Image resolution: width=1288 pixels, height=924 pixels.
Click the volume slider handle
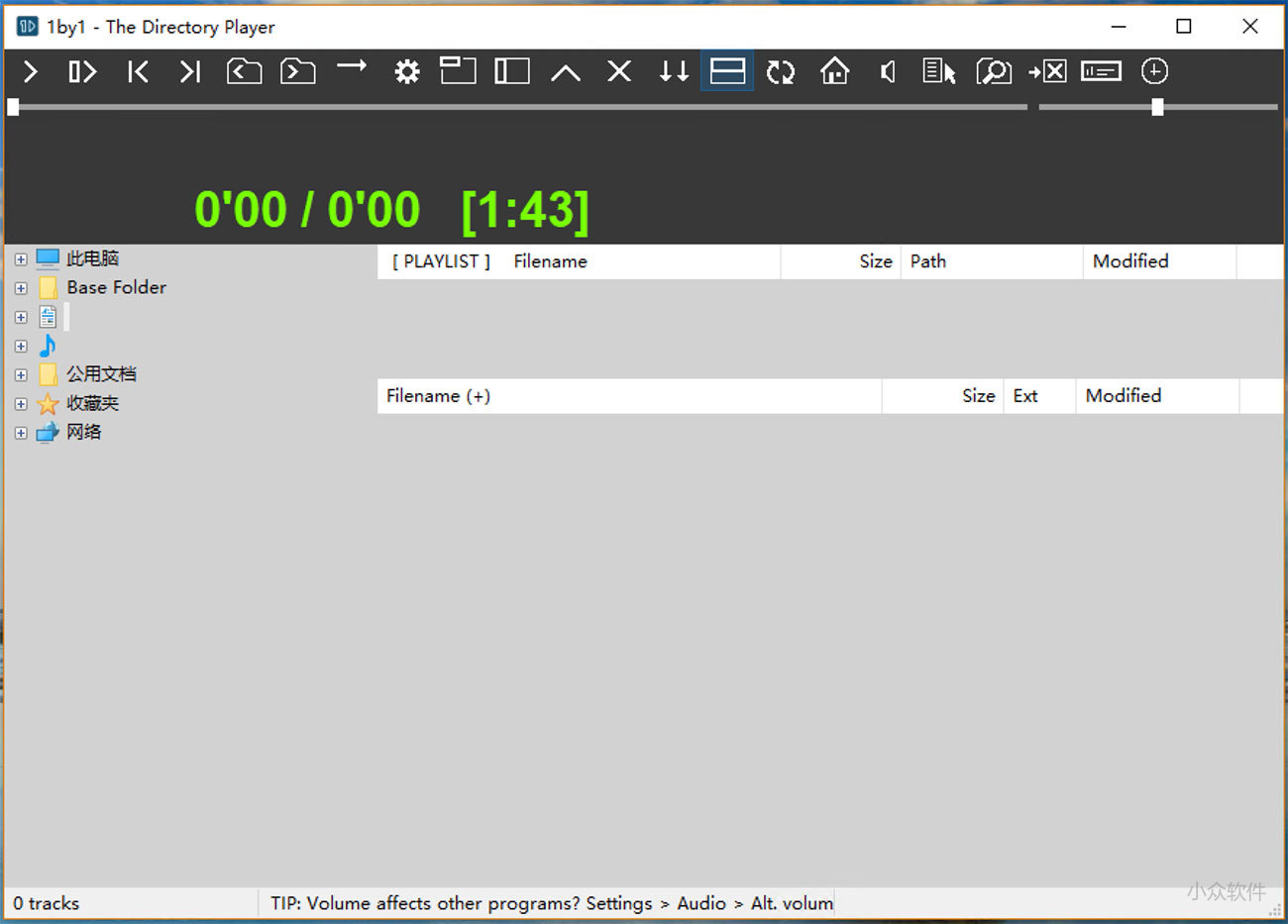pyautogui.click(x=1157, y=107)
